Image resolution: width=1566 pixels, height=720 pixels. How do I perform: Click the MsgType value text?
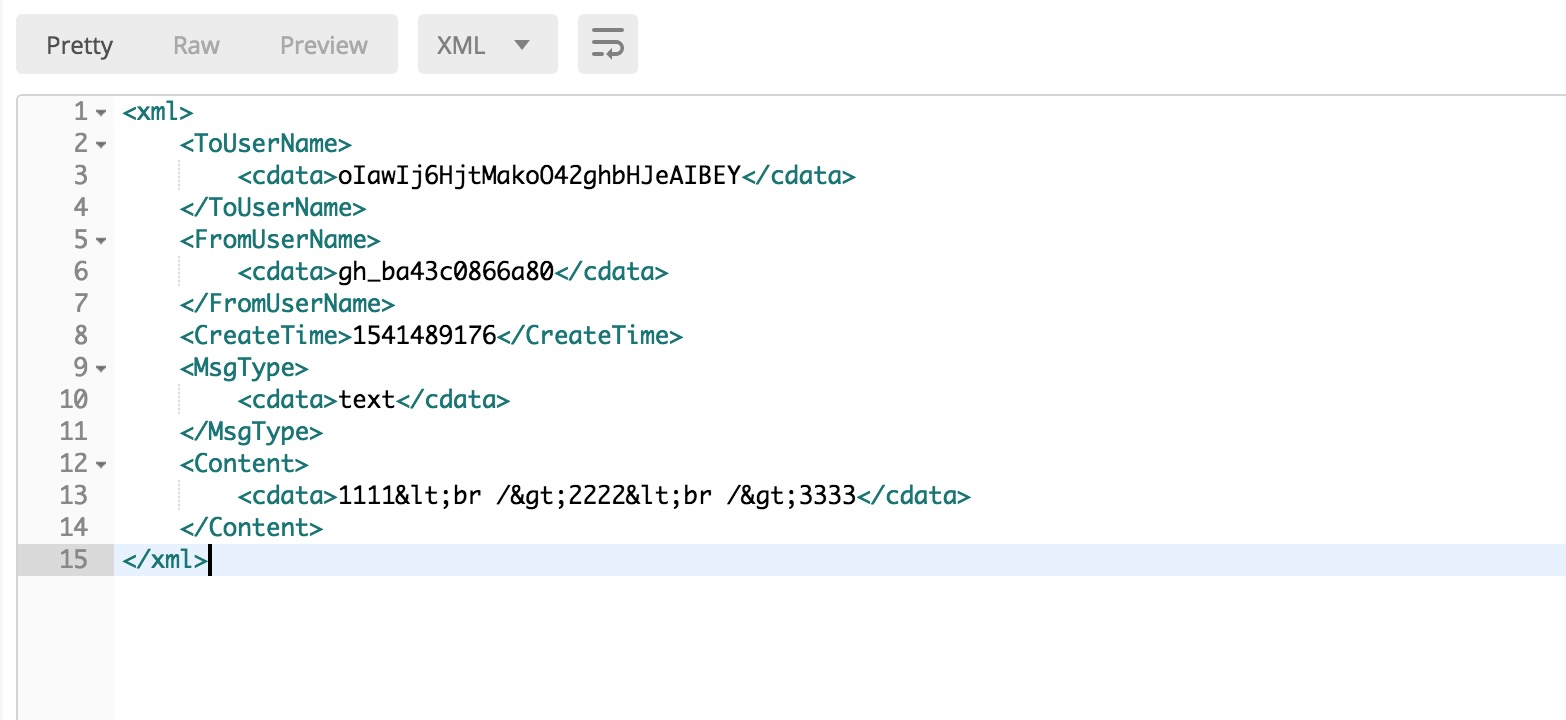click(367, 400)
